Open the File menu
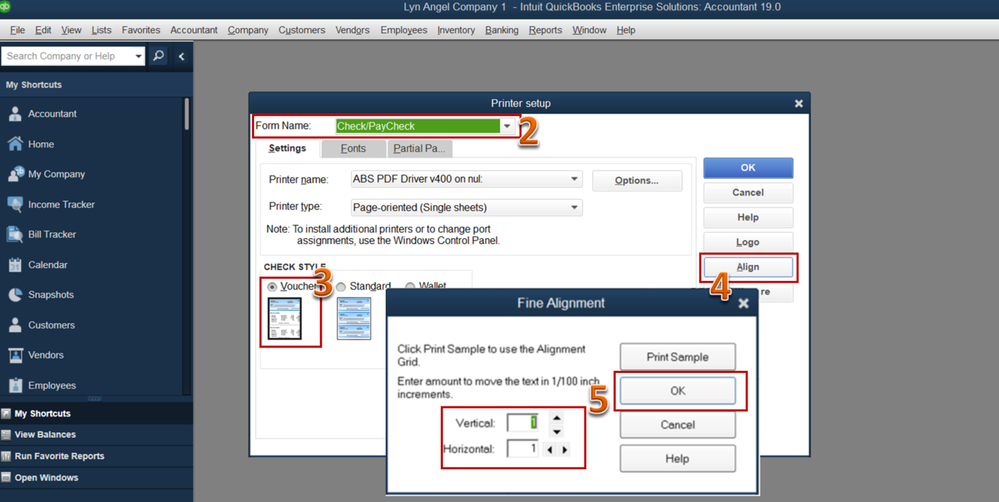 pos(17,30)
